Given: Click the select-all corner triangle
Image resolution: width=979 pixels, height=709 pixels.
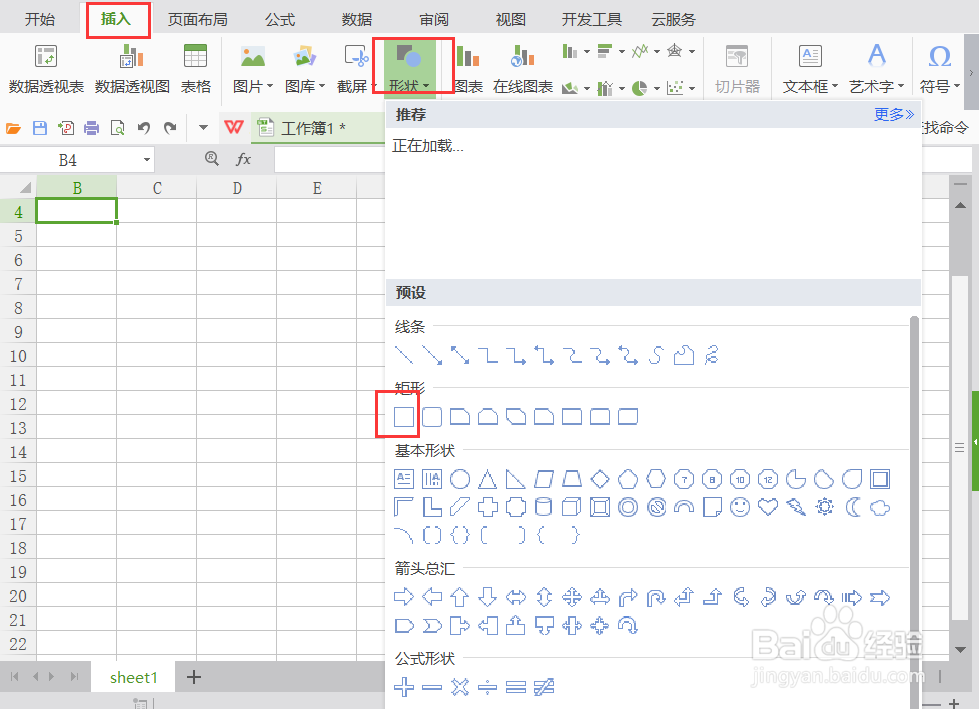Looking at the screenshot, I should [x=24, y=187].
